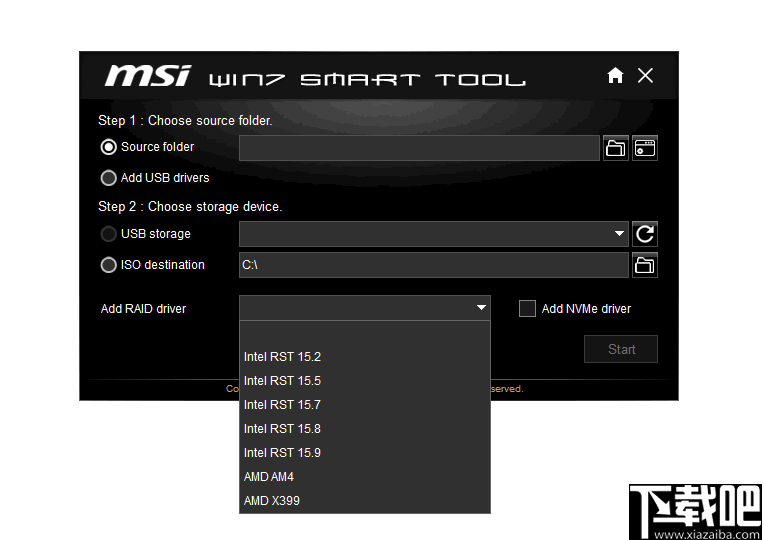
Task: Click the home icon in title bar
Action: tap(615, 76)
